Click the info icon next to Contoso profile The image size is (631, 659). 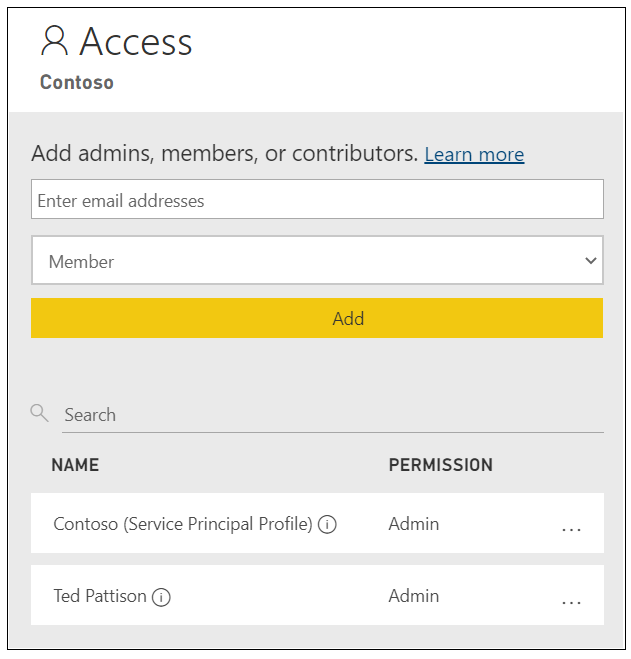pyautogui.click(x=327, y=524)
